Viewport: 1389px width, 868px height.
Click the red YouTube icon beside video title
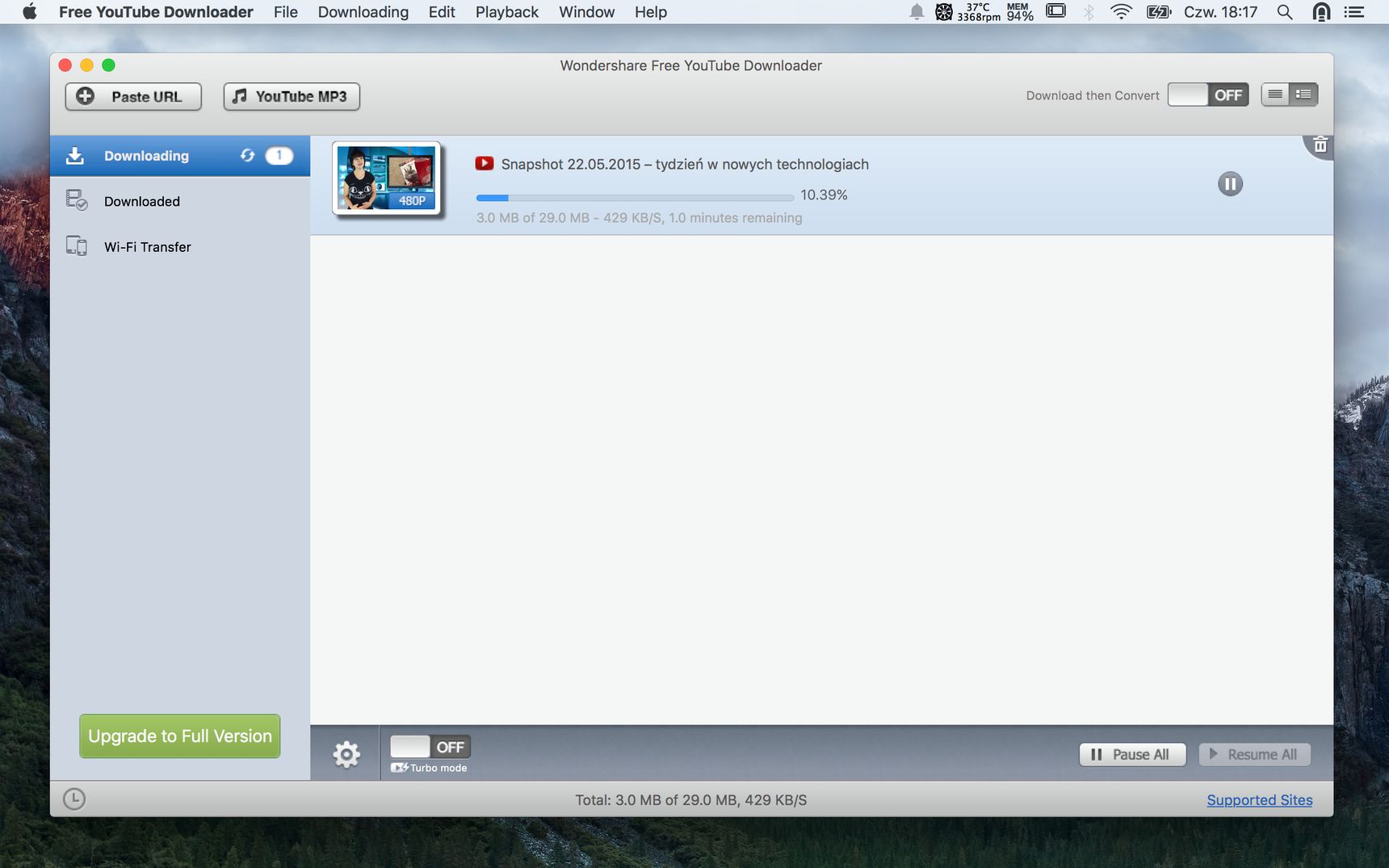[x=485, y=163]
